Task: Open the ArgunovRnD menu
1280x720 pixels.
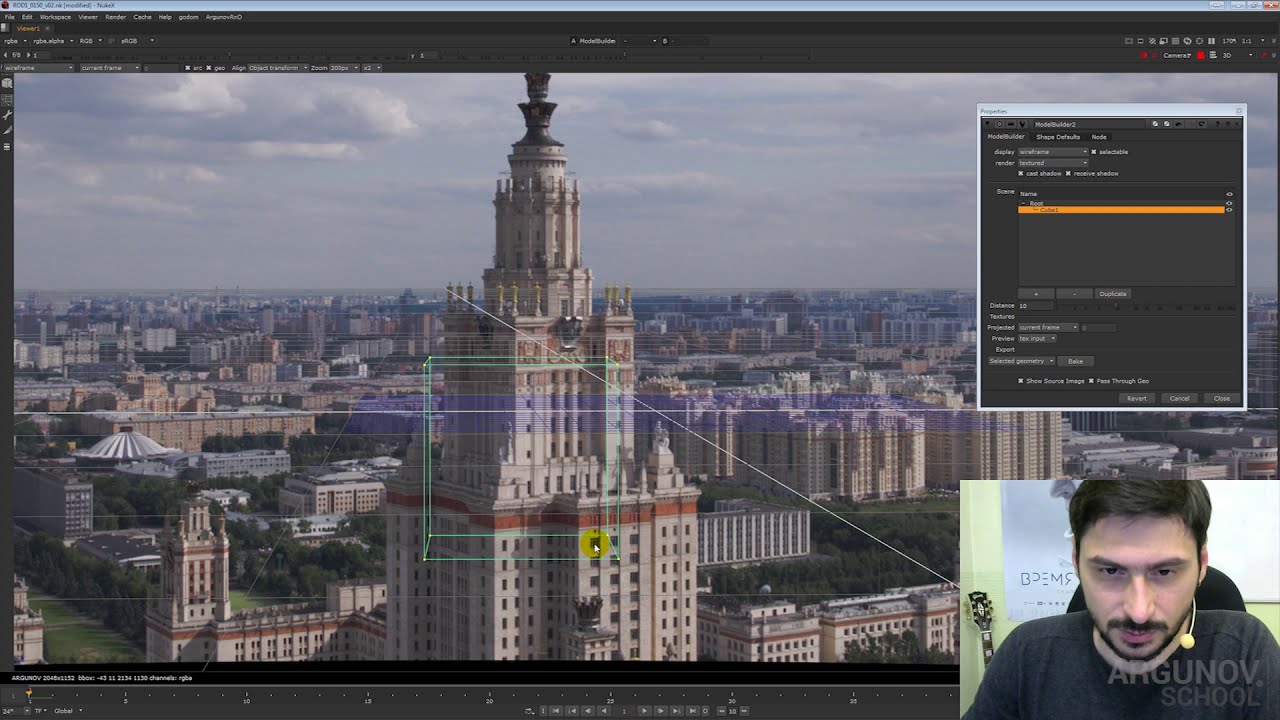Action: (x=224, y=17)
